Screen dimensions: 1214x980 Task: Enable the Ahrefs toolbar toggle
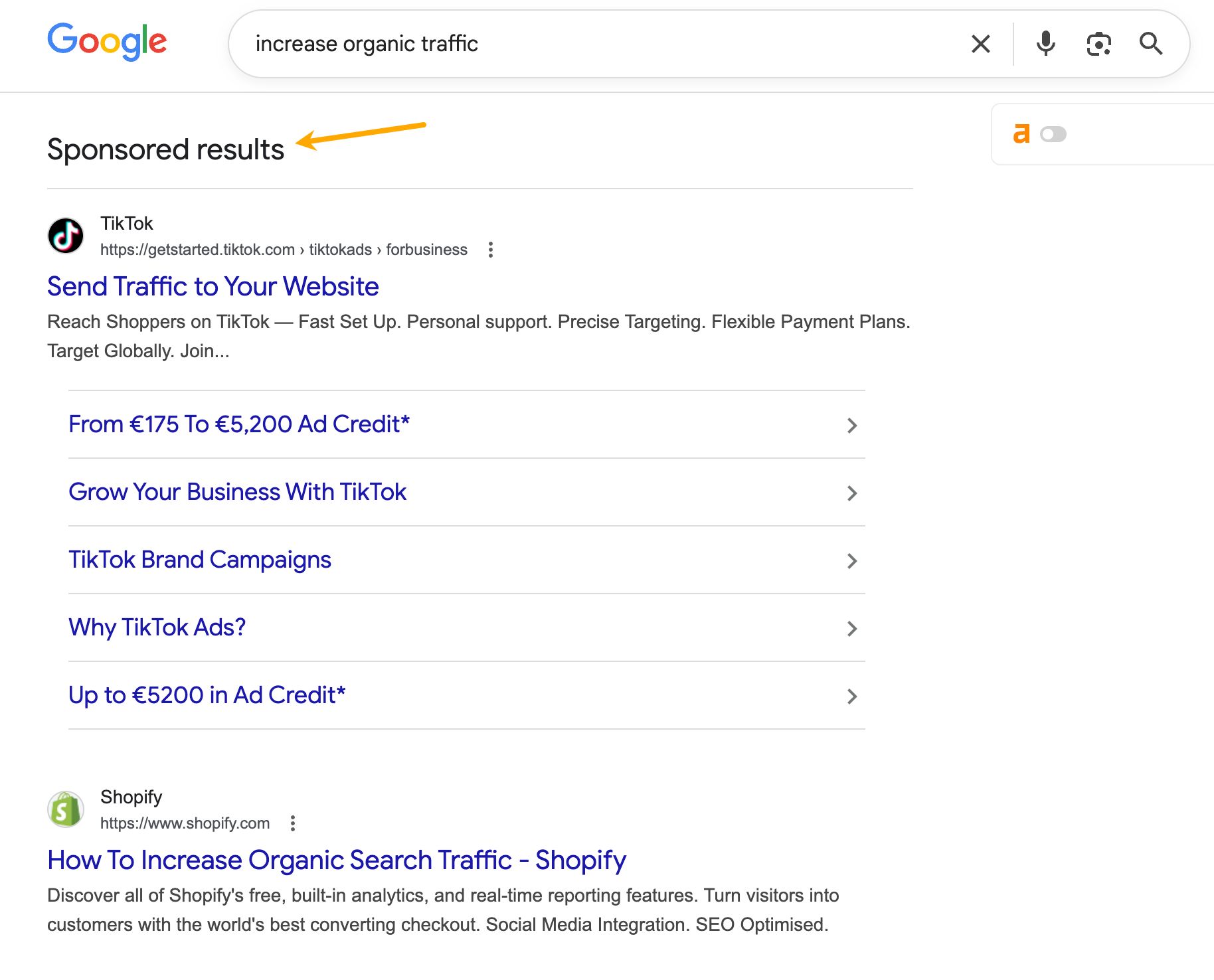[1052, 134]
